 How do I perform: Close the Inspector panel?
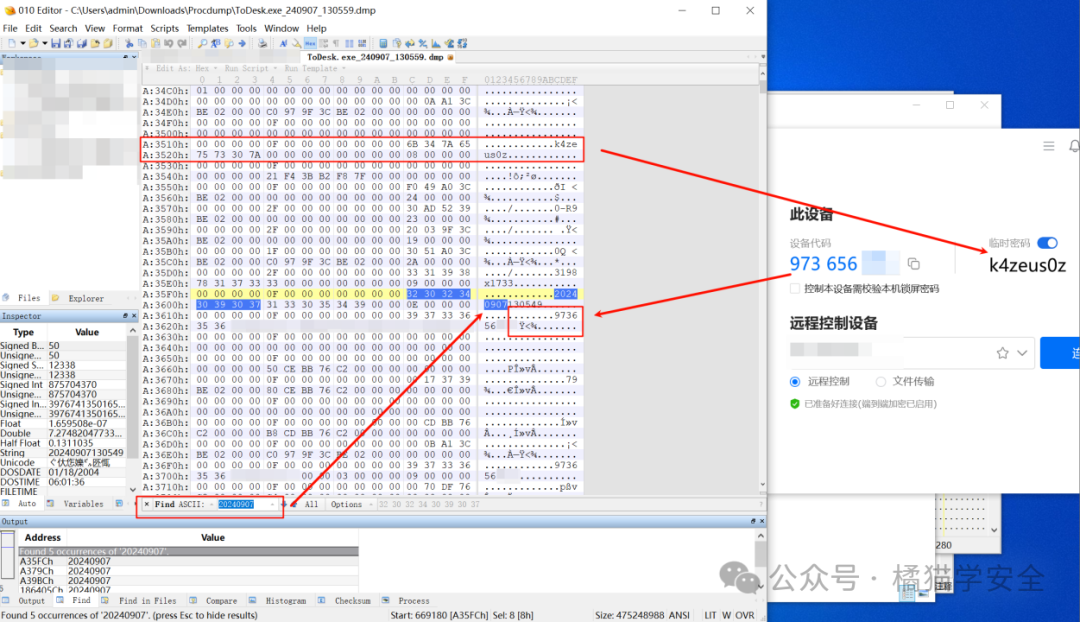pos(134,315)
